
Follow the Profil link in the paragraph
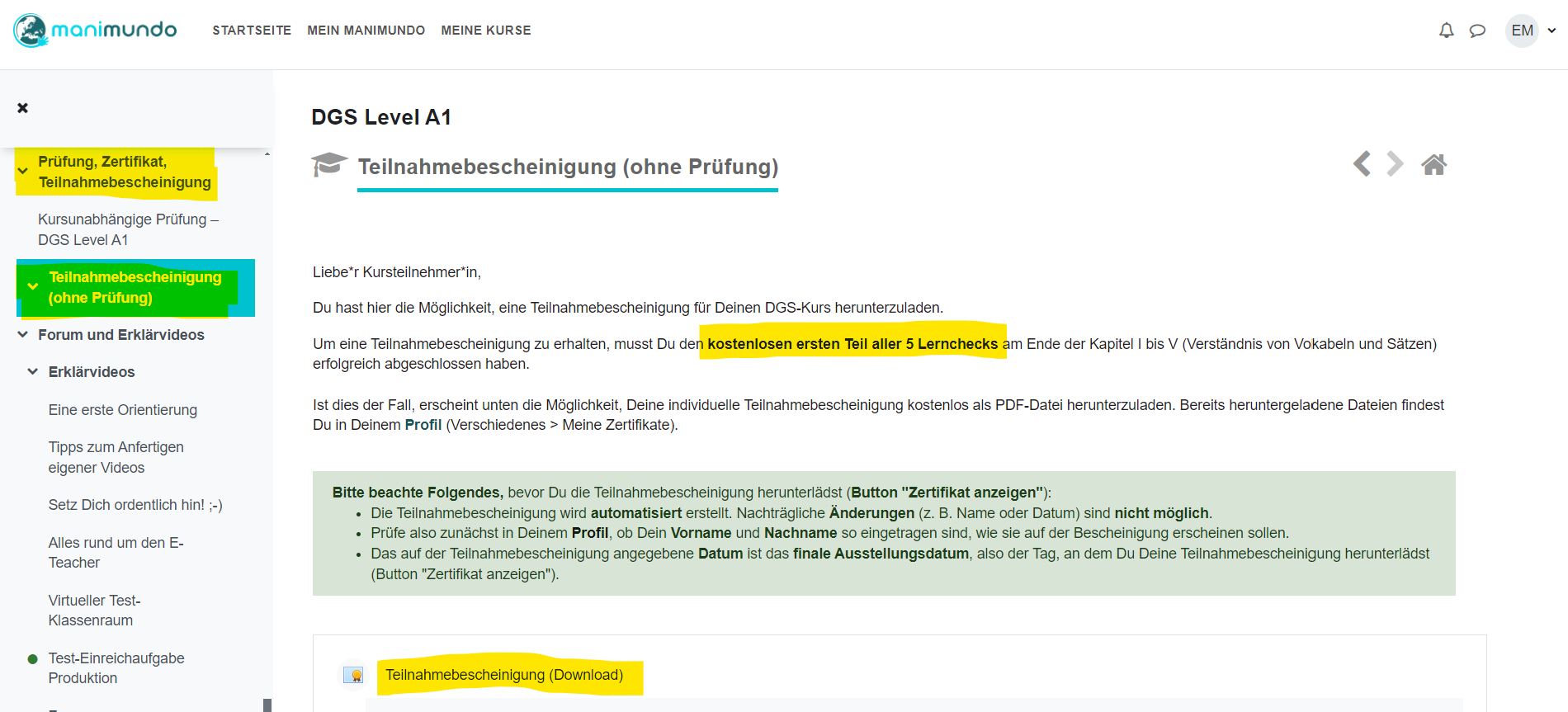(x=423, y=425)
